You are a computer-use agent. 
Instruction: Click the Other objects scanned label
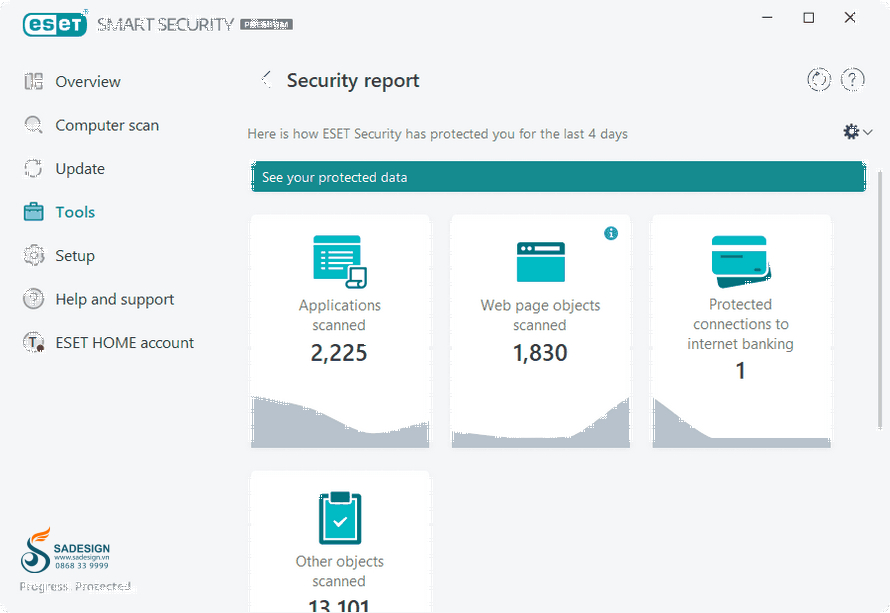339,571
